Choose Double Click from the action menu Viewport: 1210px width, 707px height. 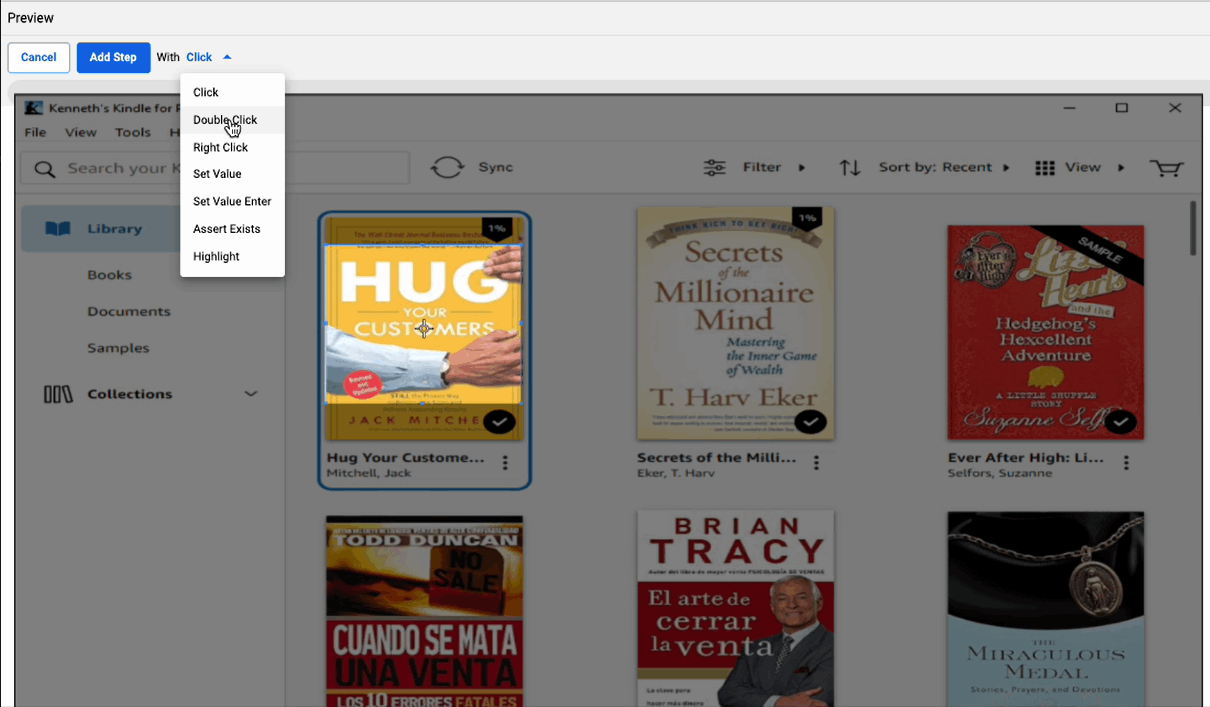pos(225,120)
